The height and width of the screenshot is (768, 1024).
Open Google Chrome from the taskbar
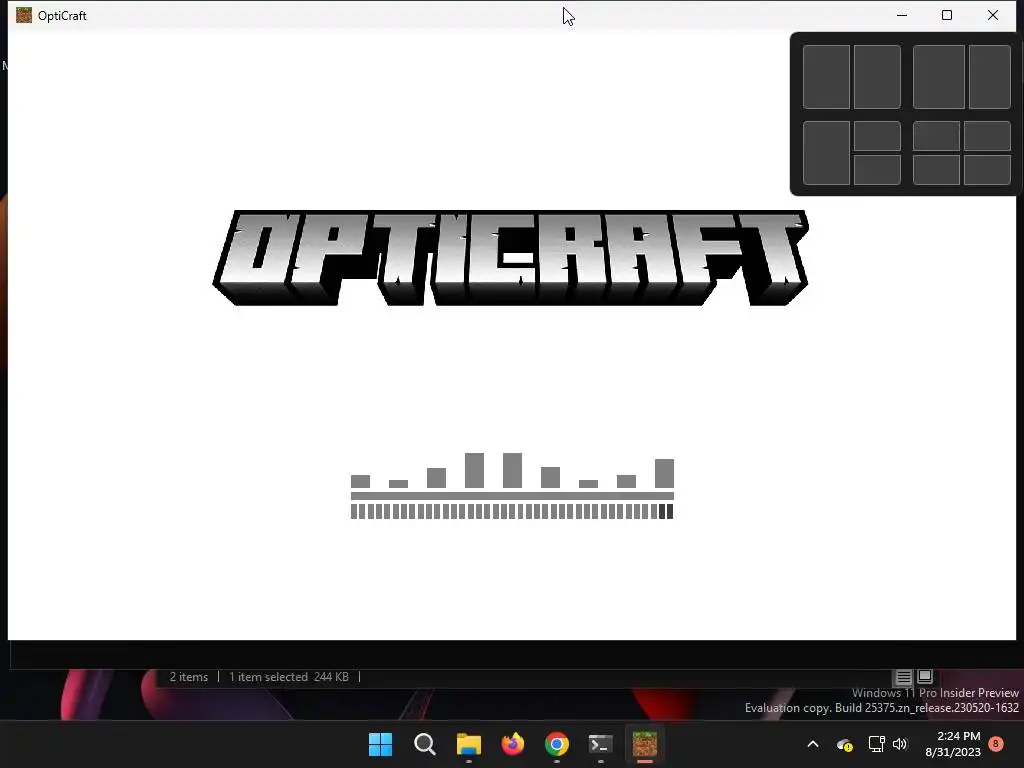tap(556, 744)
